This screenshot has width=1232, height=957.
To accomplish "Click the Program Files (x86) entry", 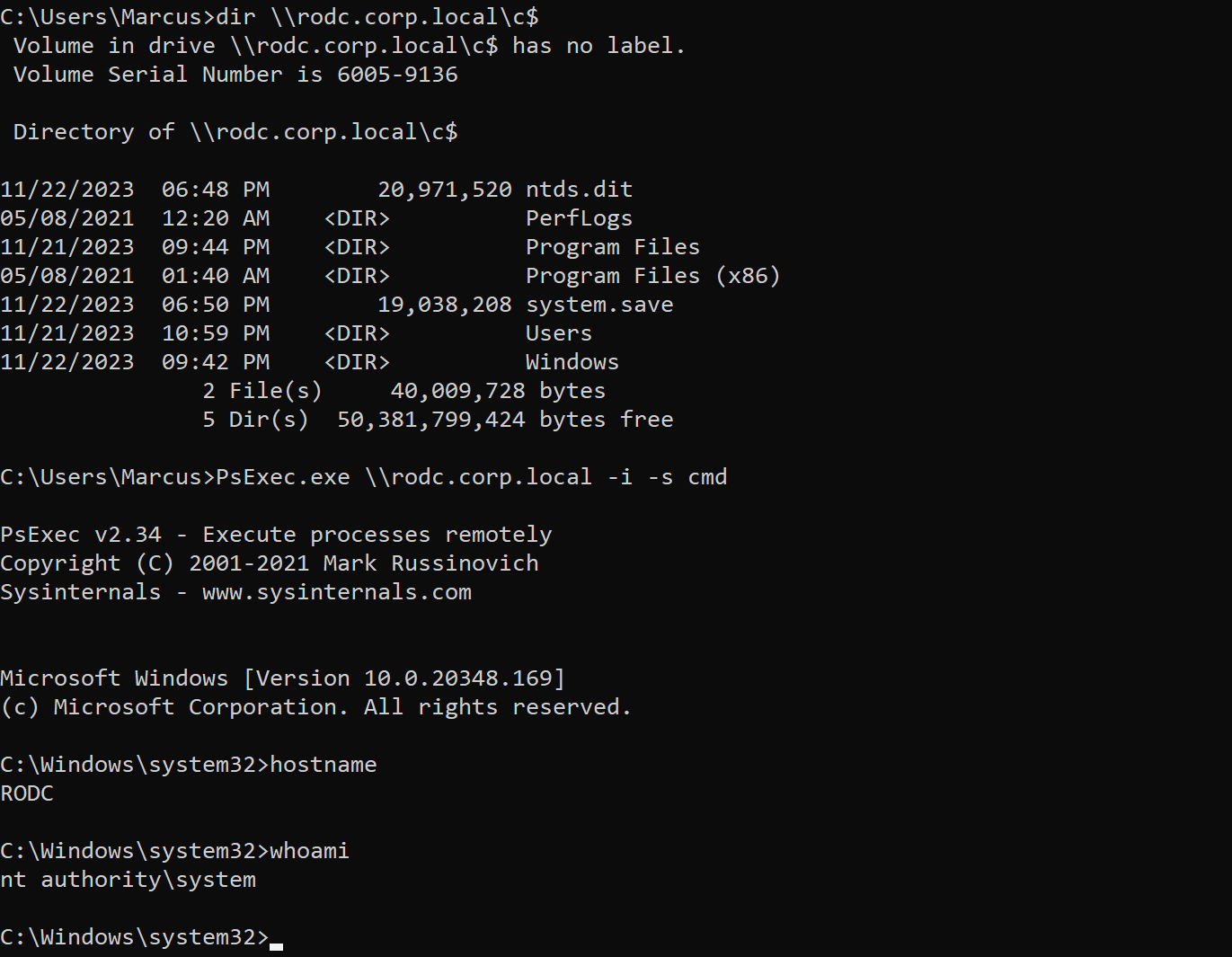I will 653,276.
